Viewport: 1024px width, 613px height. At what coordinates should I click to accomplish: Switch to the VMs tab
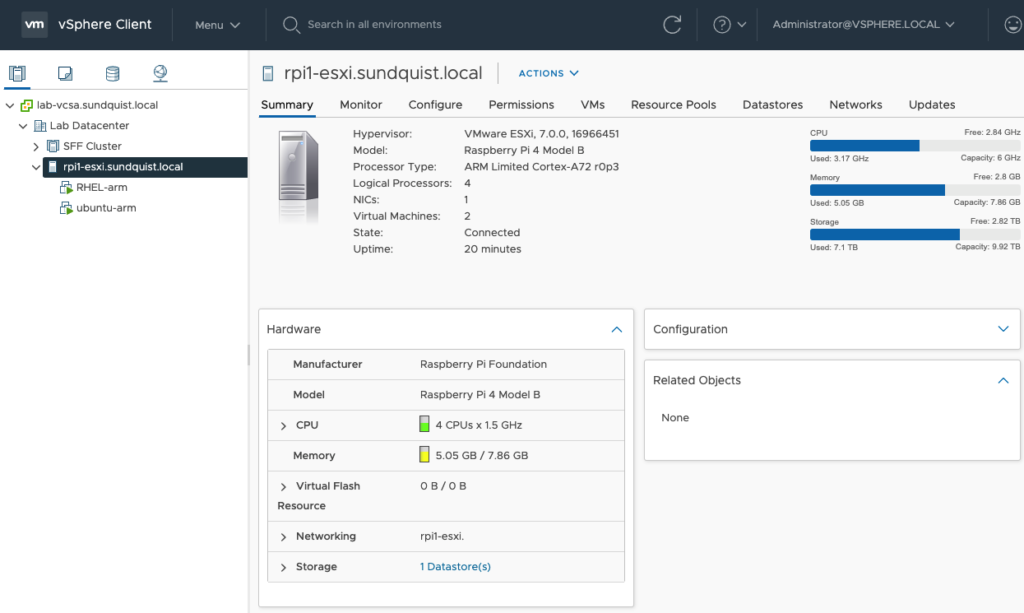(x=592, y=104)
